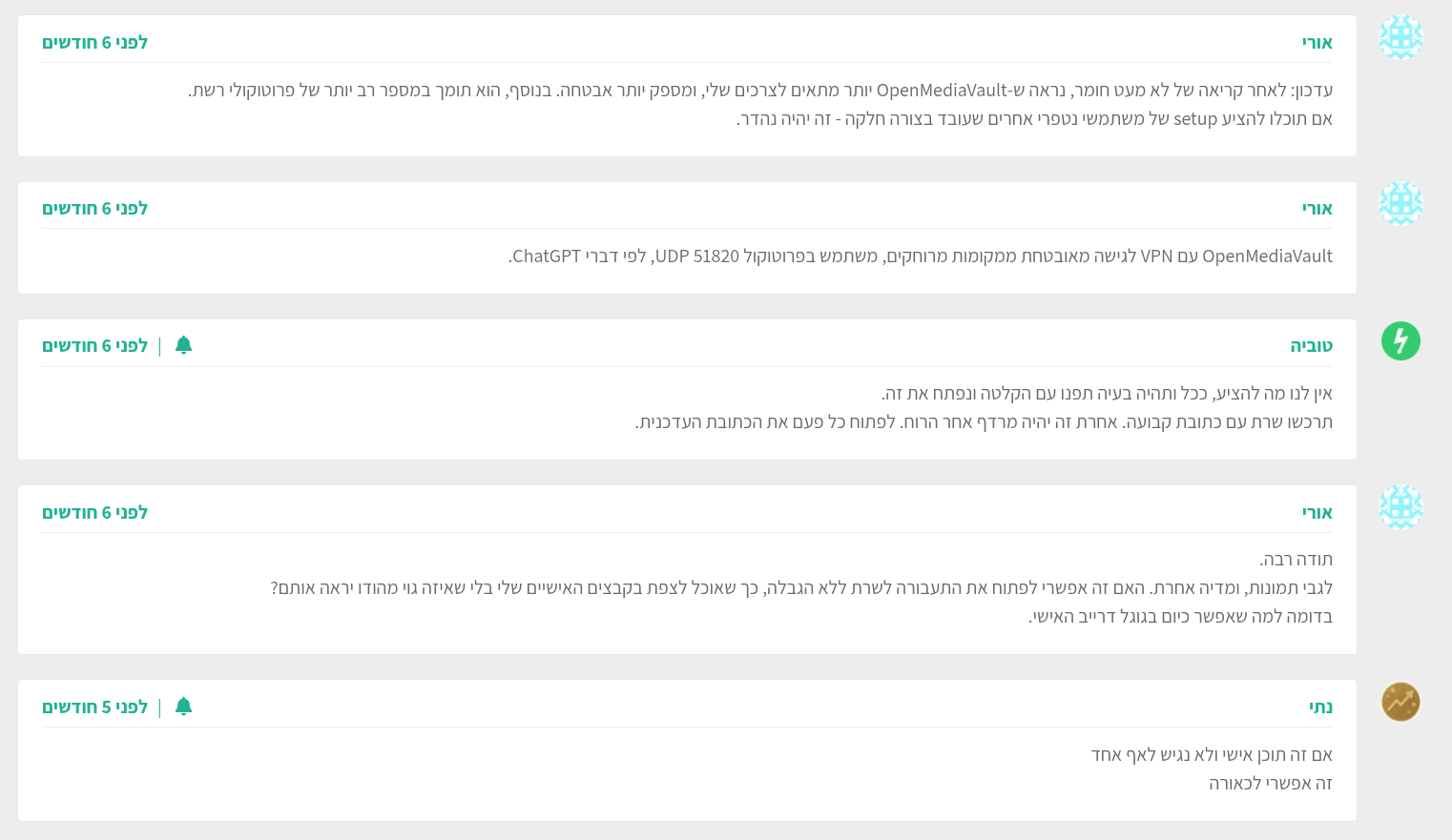Click אורי's avatar beside the עדכון comment
Screen dimensions: 1452x840
tap(1400, 37)
